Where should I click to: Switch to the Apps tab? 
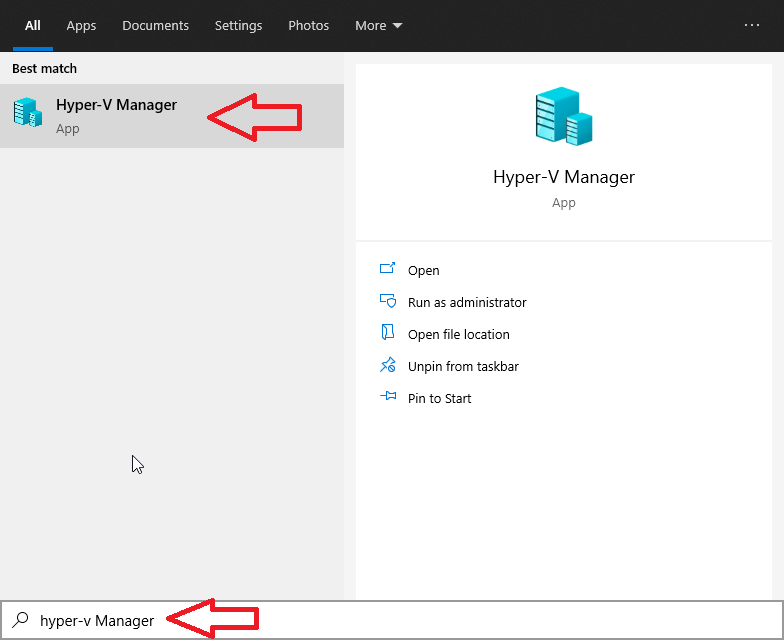point(81,25)
